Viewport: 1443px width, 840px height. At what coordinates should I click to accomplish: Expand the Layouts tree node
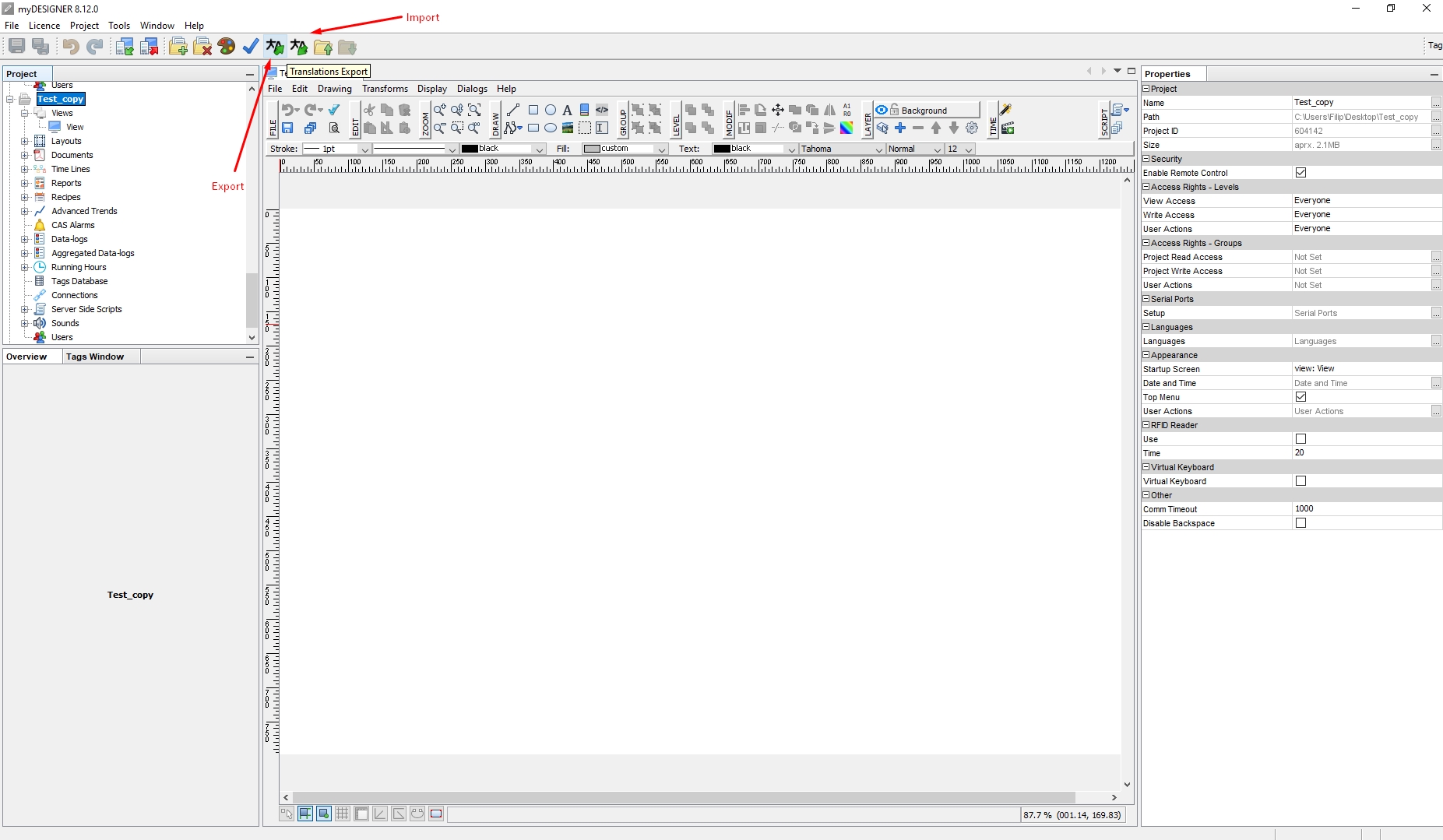coord(24,141)
